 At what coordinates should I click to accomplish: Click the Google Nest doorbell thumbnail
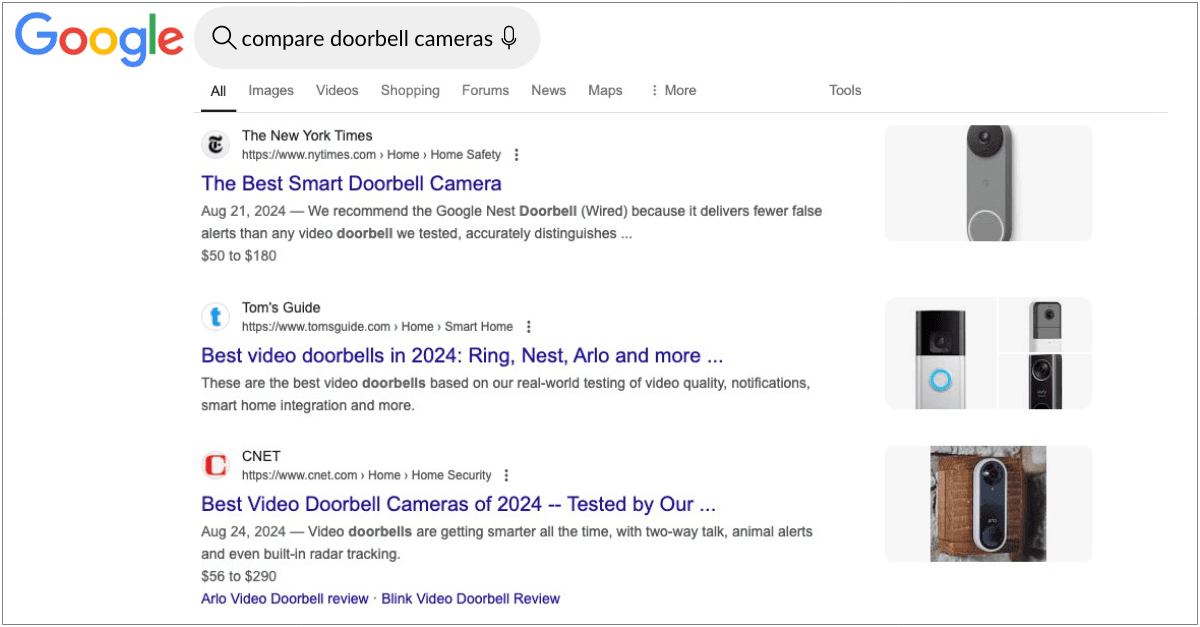coord(988,183)
